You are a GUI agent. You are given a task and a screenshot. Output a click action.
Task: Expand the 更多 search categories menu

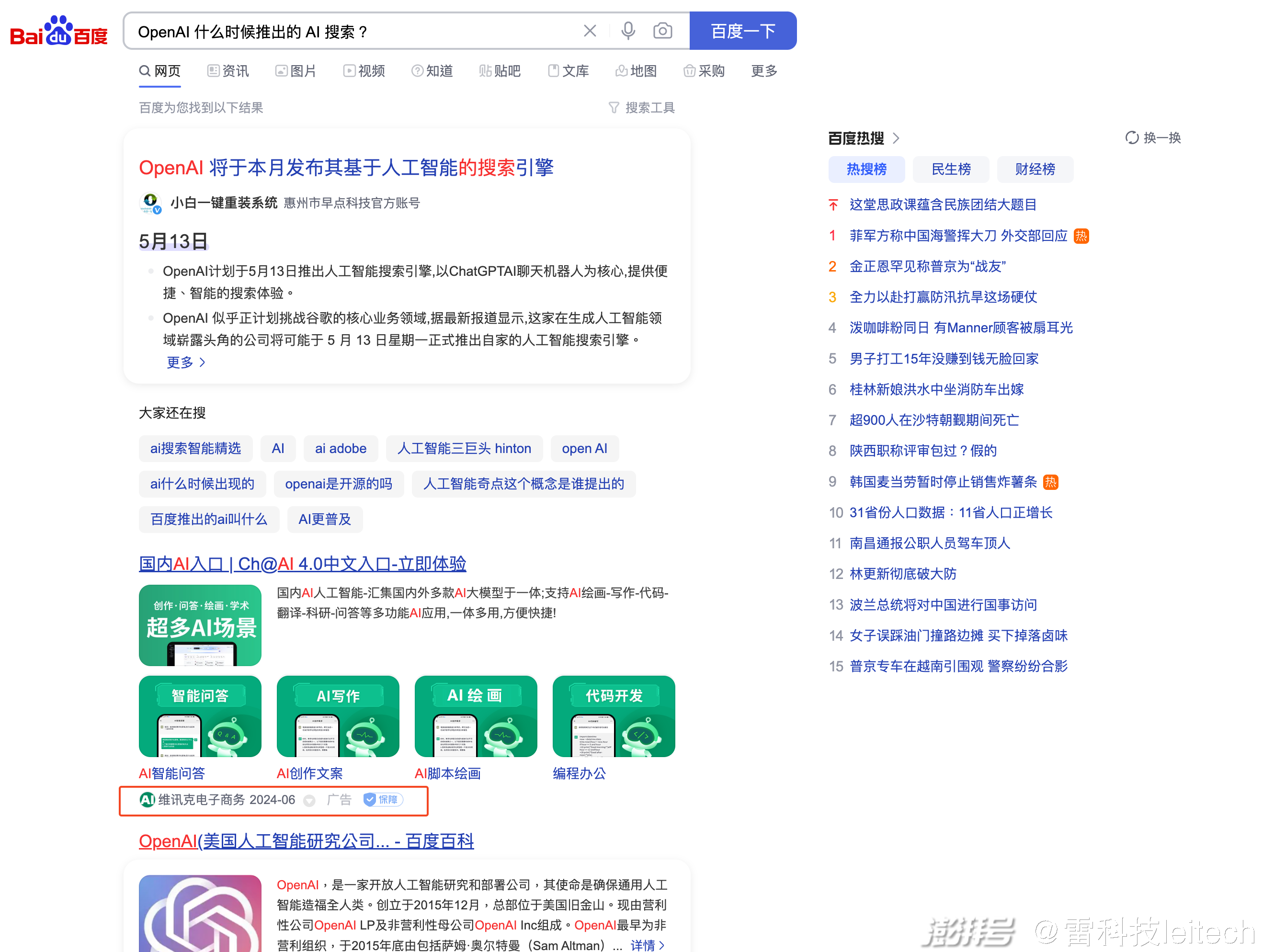click(x=764, y=71)
